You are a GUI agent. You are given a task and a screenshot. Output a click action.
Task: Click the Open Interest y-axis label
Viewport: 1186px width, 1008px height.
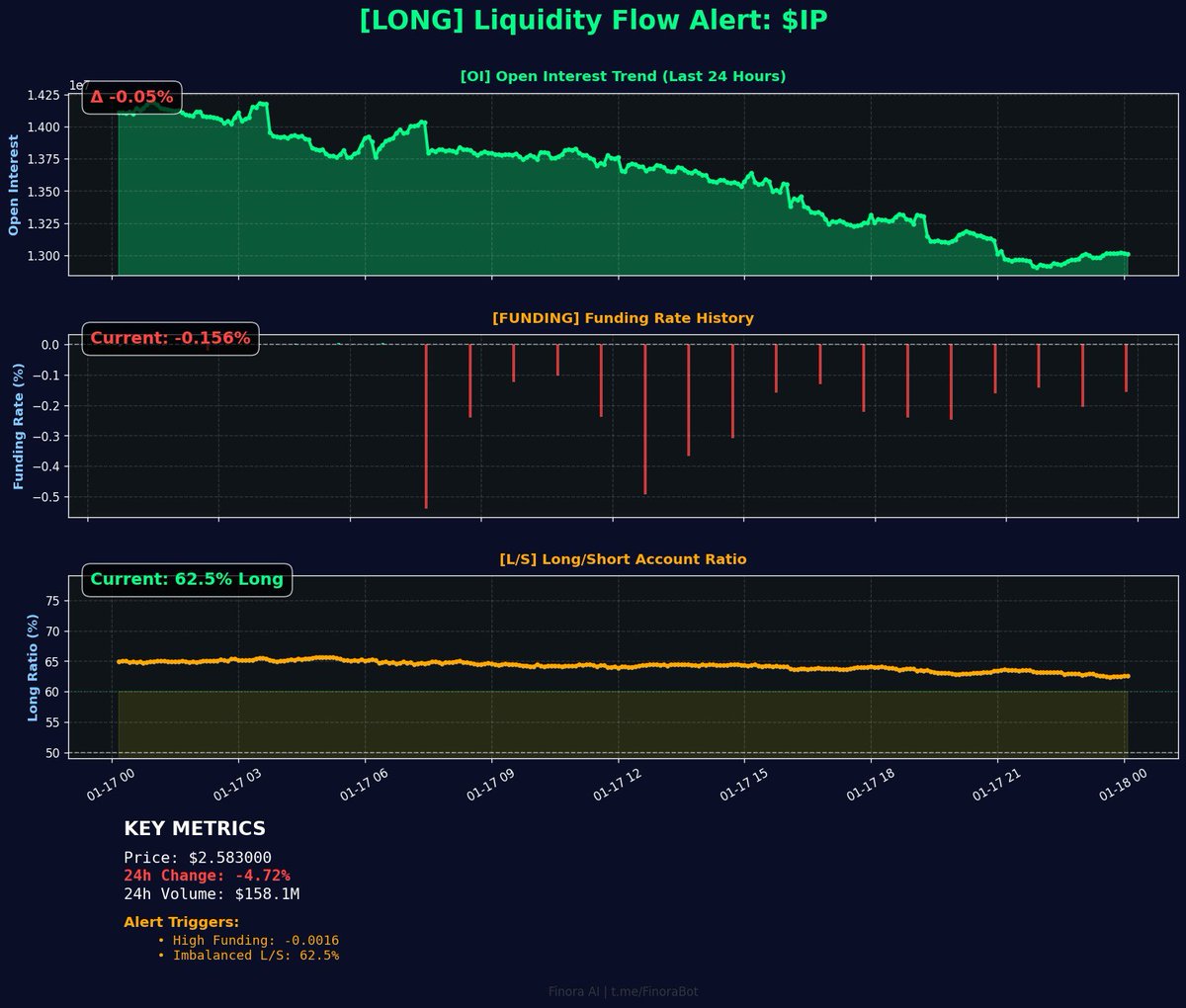(x=14, y=185)
